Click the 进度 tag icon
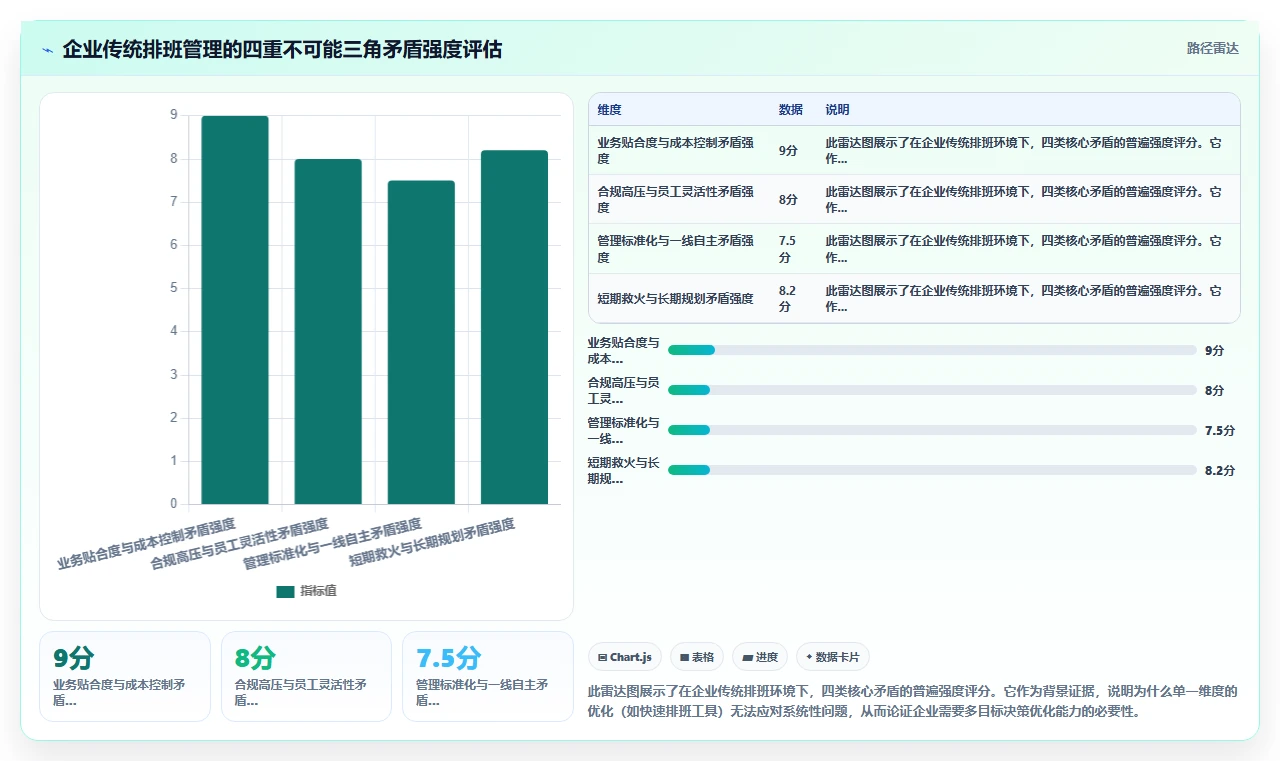This screenshot has width=1280, height=761. coord(747,657)
